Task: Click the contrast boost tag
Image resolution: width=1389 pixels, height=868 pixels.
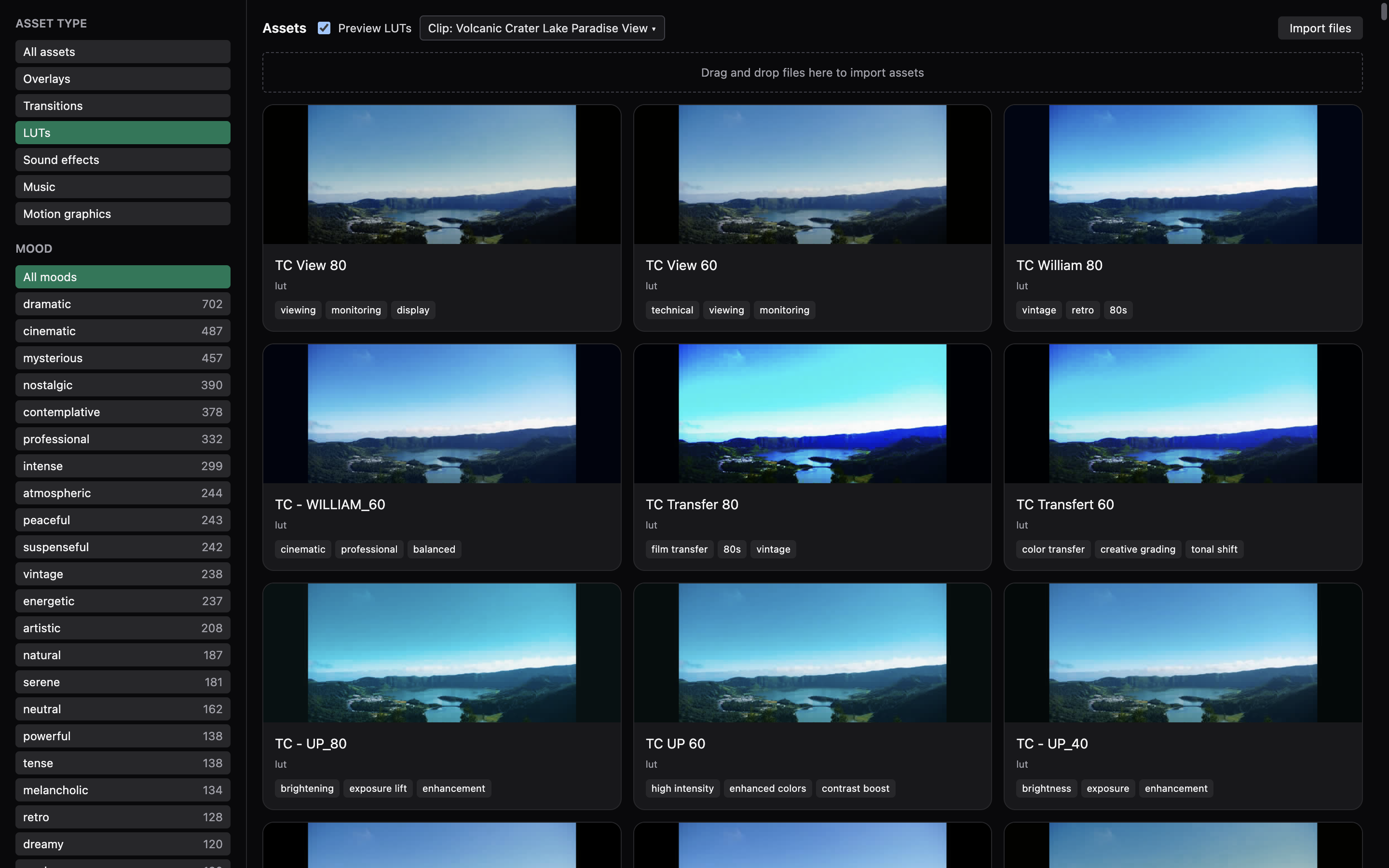Action: click(855, 788)
